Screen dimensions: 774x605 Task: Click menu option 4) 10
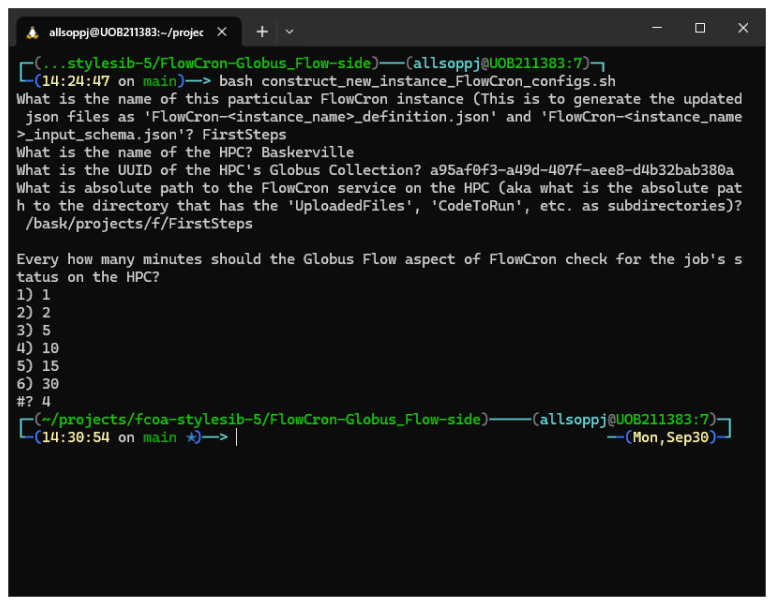38,348
